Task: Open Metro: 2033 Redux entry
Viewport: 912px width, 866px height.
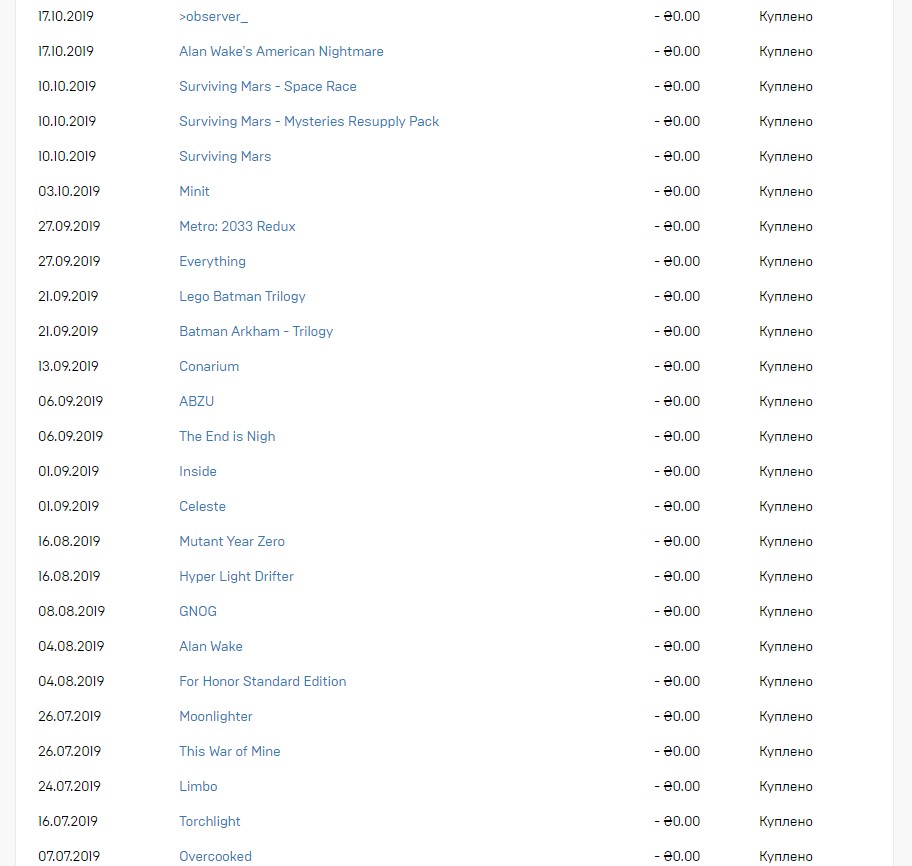Action: (x=237, y=226)
